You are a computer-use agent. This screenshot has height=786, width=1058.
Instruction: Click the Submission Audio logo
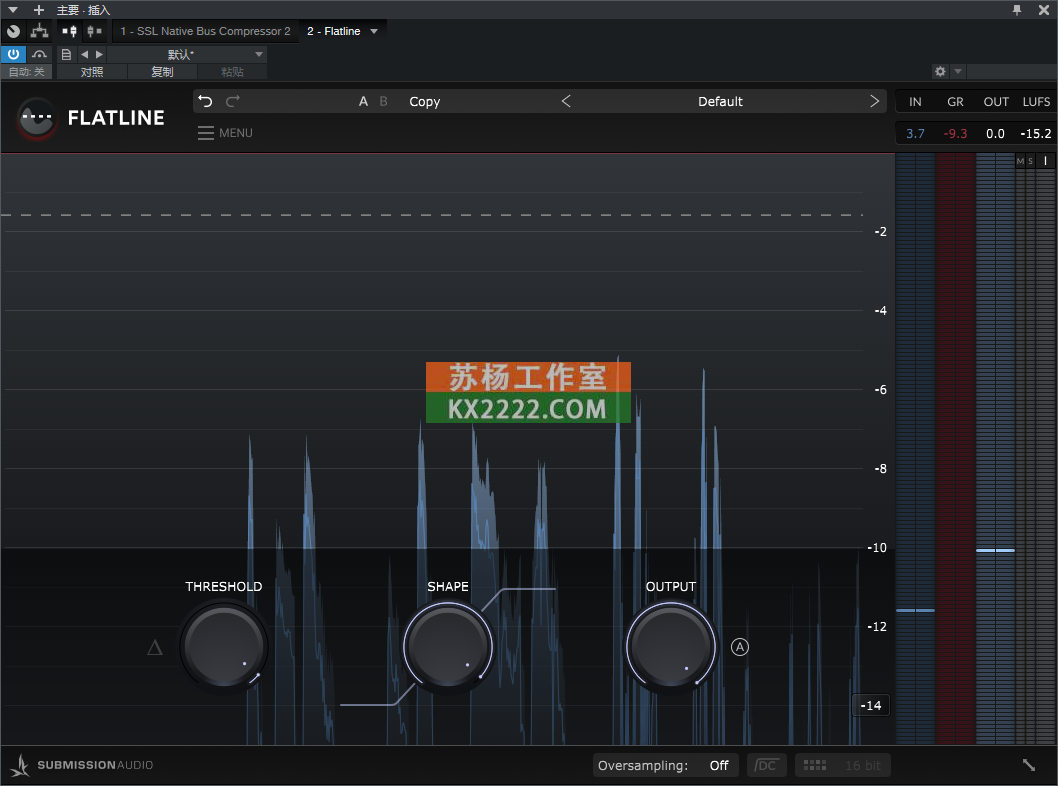point(82,765)
